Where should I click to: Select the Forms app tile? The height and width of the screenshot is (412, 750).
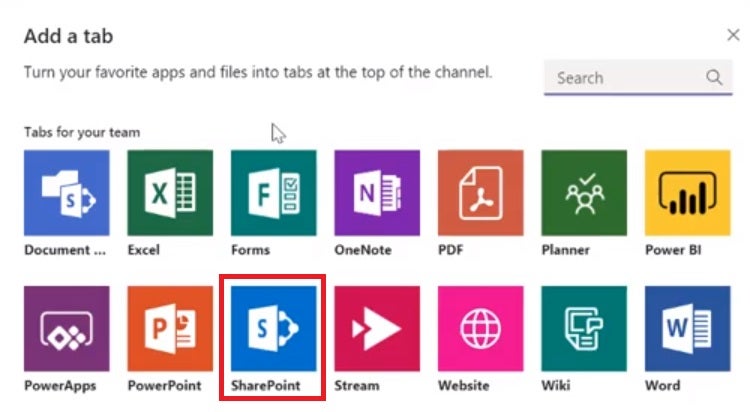274,193
